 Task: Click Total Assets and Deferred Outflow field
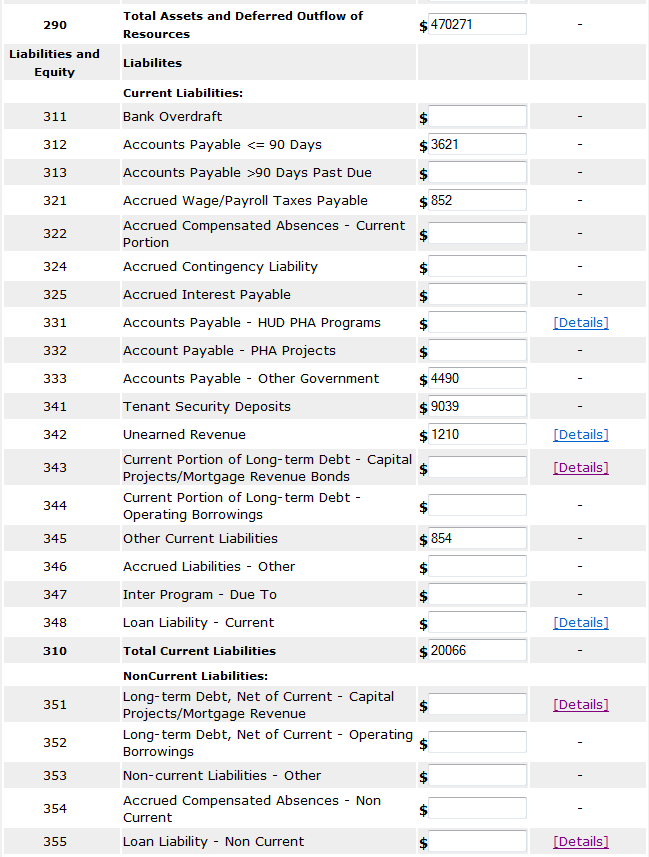[477, 25]
